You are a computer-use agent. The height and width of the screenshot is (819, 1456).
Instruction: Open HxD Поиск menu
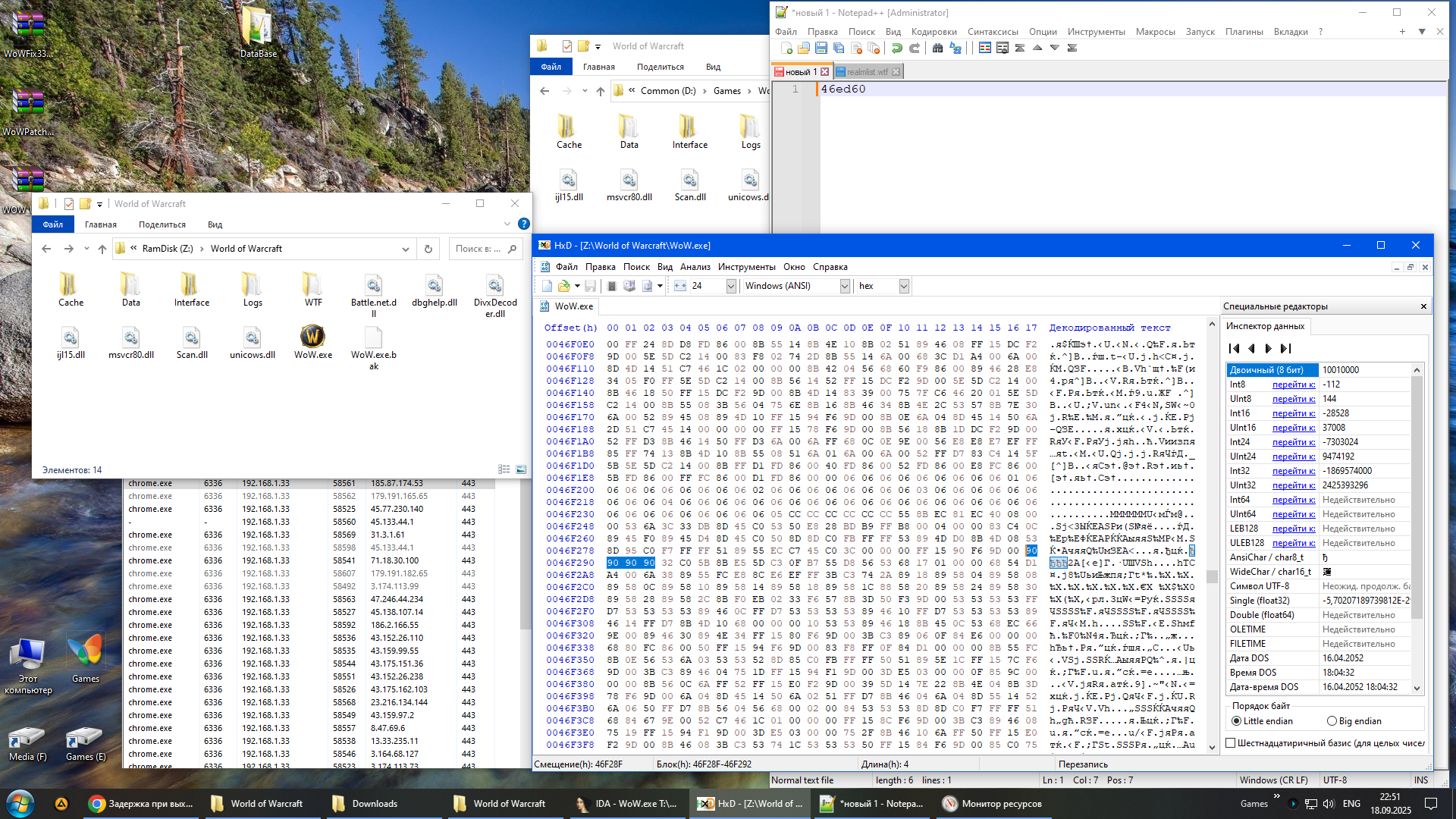tap(636, 267)
